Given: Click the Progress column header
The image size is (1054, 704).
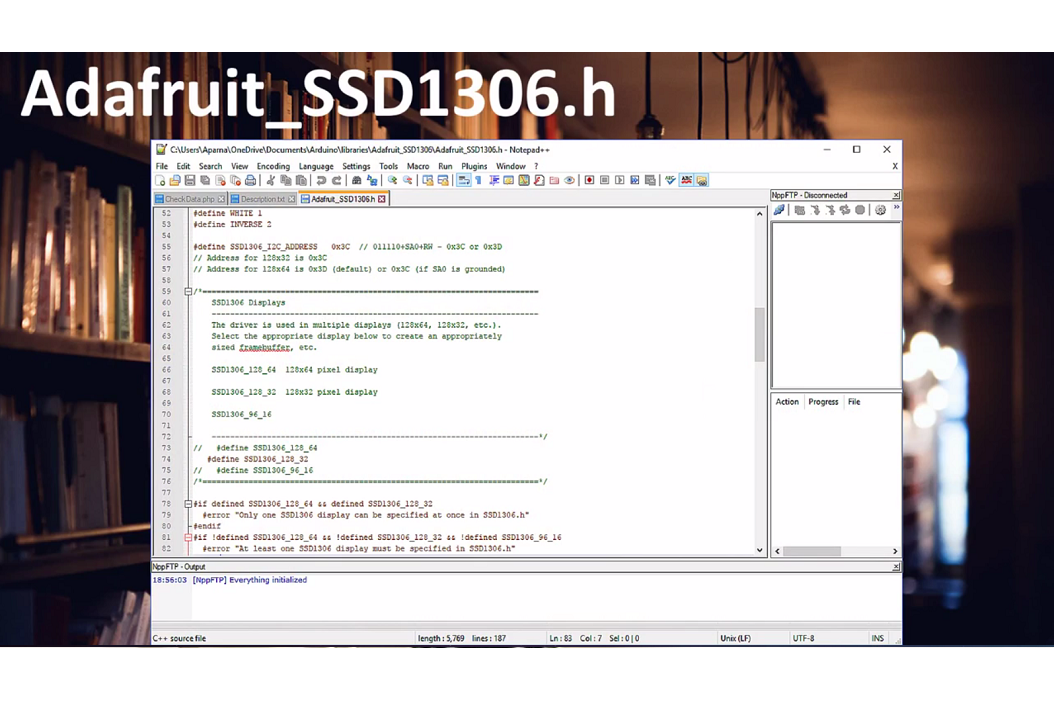Looking at the screenshot, I should coord(823,401).
